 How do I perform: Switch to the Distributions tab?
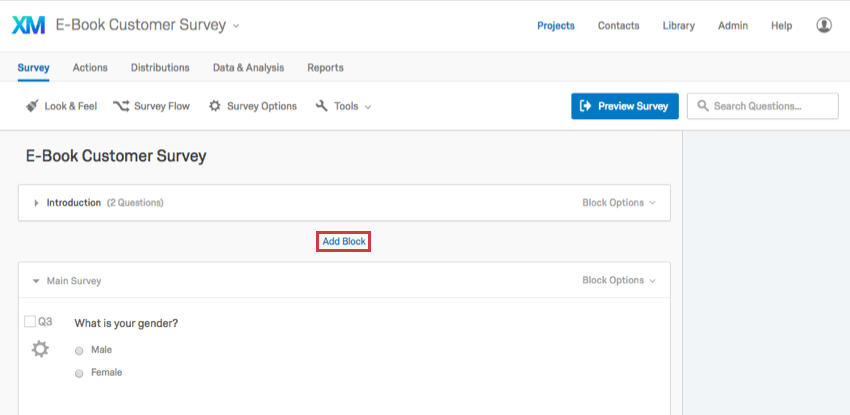coord(160,68)
